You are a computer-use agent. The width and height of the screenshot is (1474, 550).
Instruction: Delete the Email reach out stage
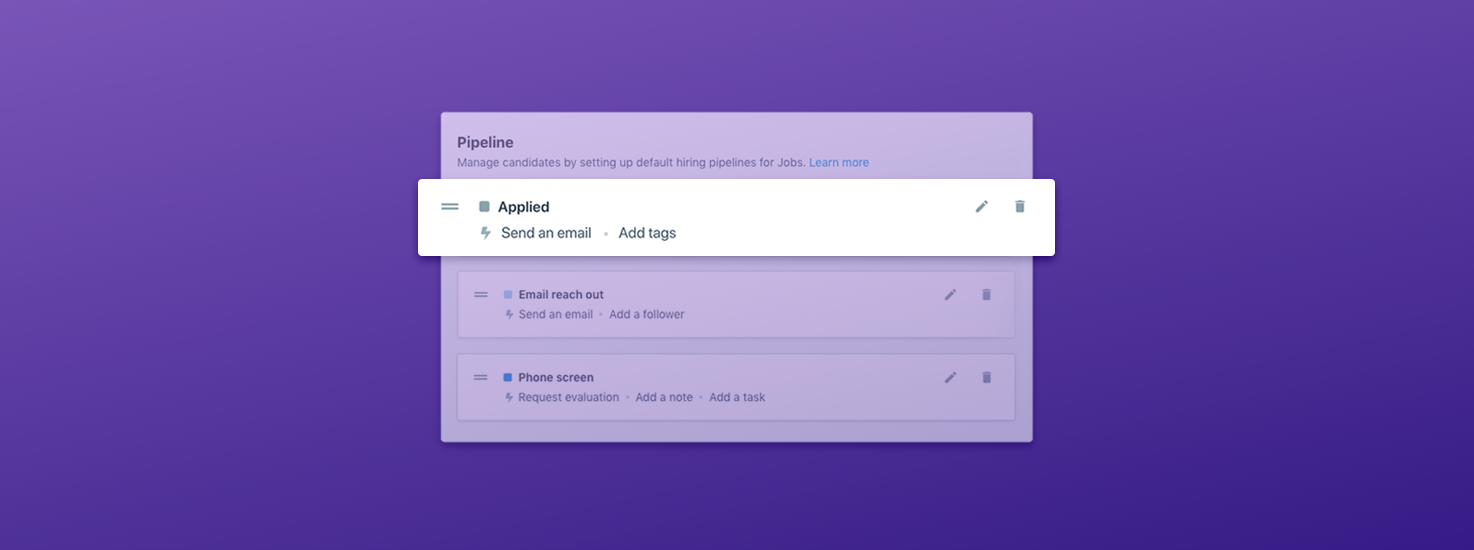[x=987, y=295]
